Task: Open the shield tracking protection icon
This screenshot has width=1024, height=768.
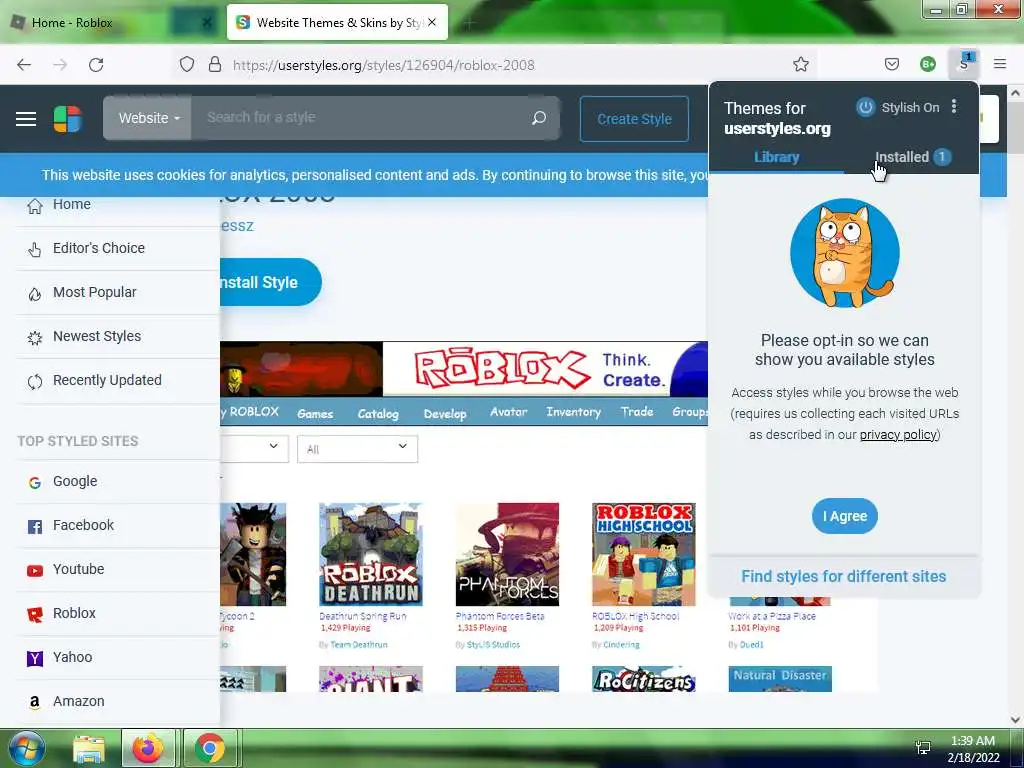Action: (x=187, y=65)
